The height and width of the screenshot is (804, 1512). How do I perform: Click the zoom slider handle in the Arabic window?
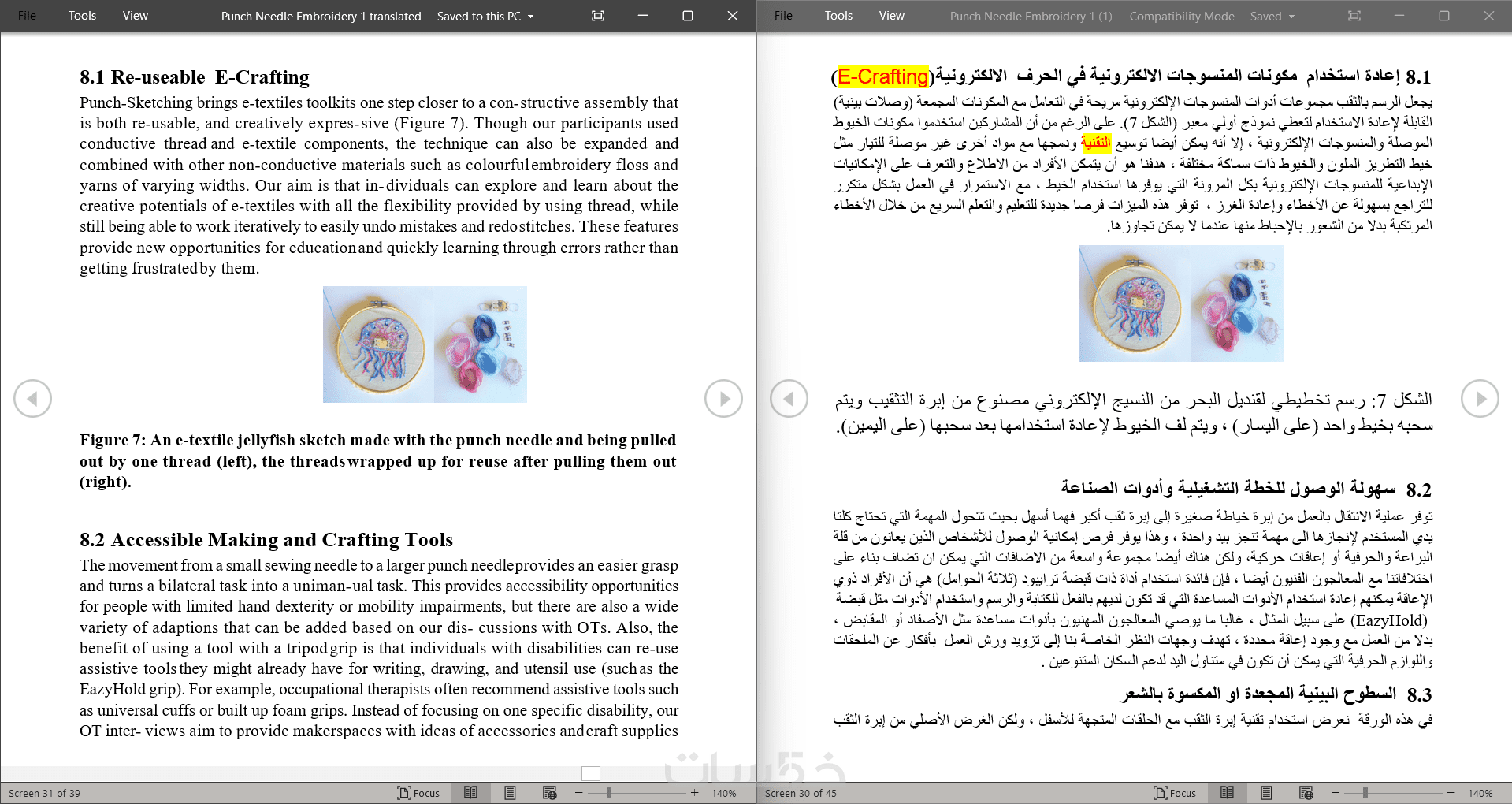click(x=1365, y=793)
